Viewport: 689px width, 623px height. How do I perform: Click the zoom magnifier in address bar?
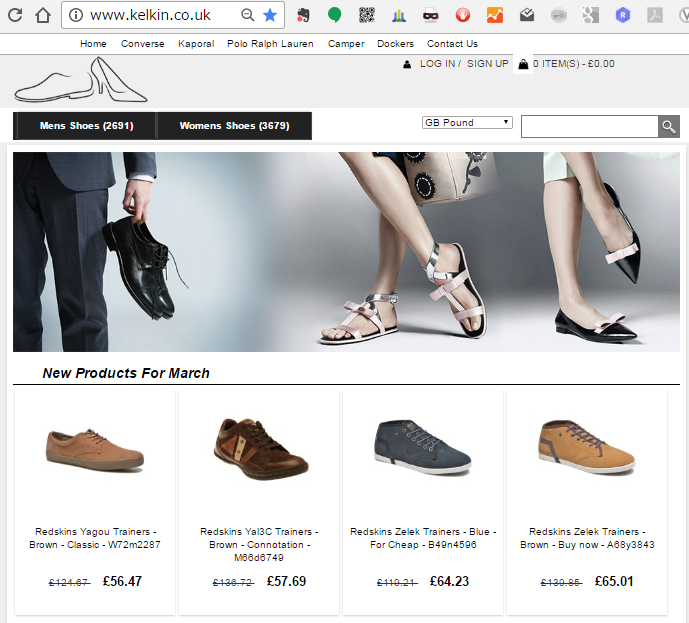(x=248, y=15)
